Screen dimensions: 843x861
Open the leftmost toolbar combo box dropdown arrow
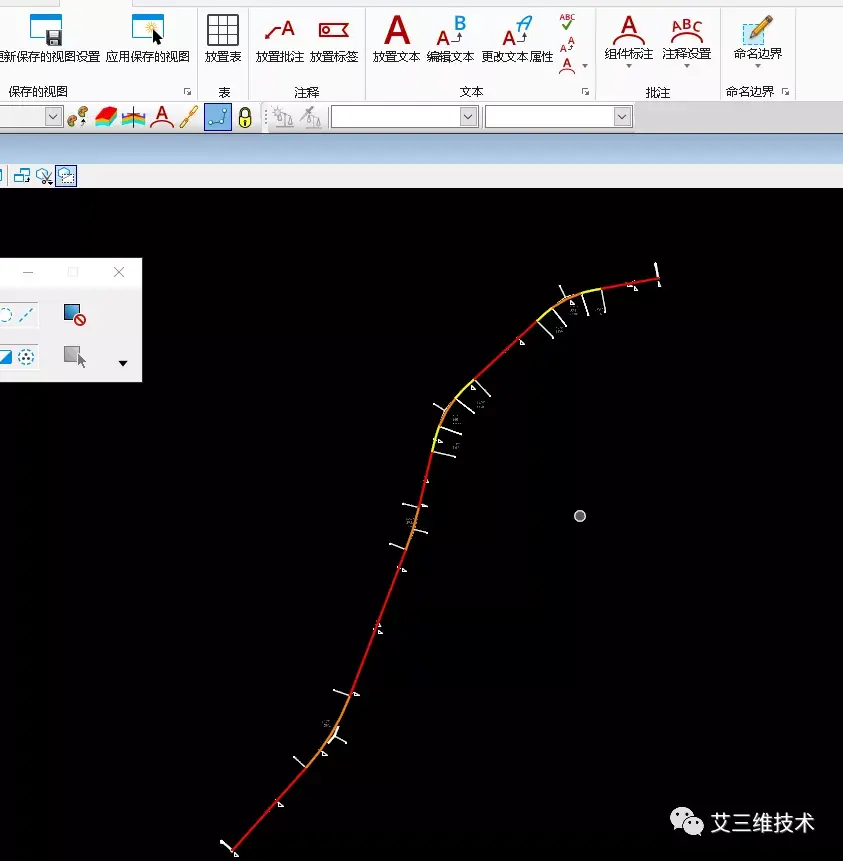[53, 116]
